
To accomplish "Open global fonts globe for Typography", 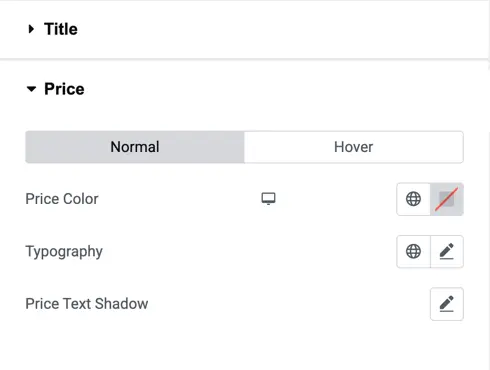I will 413,251.
